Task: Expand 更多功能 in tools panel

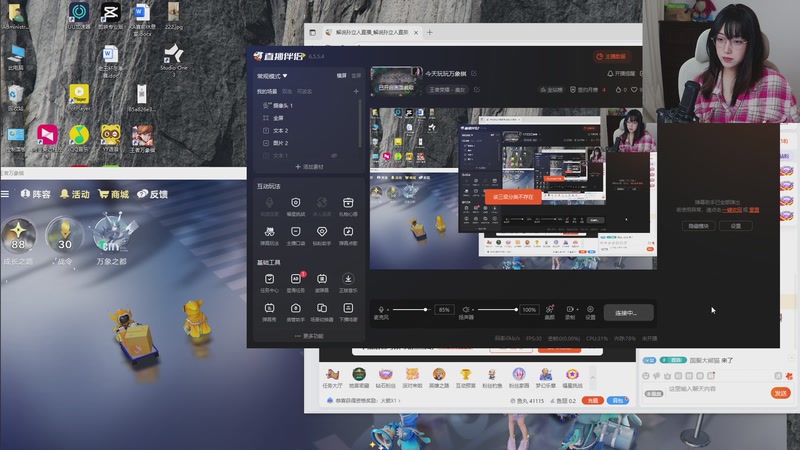Action: pos(309,336)
